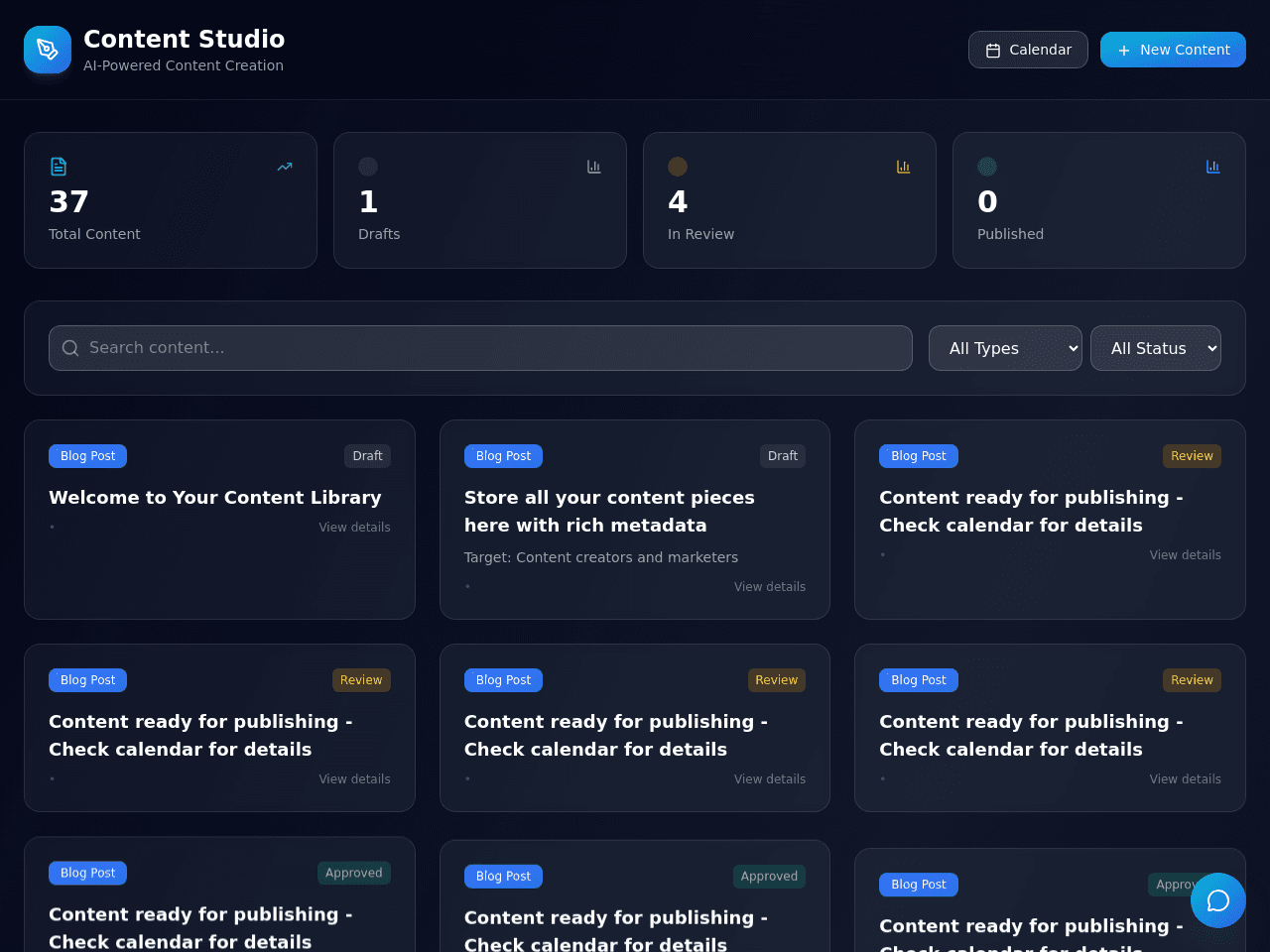Image resolution: width=1270 pixels, height=952 pixels.
Task: Click the teal circle icon on Published card
Action: tap(987, 167)
